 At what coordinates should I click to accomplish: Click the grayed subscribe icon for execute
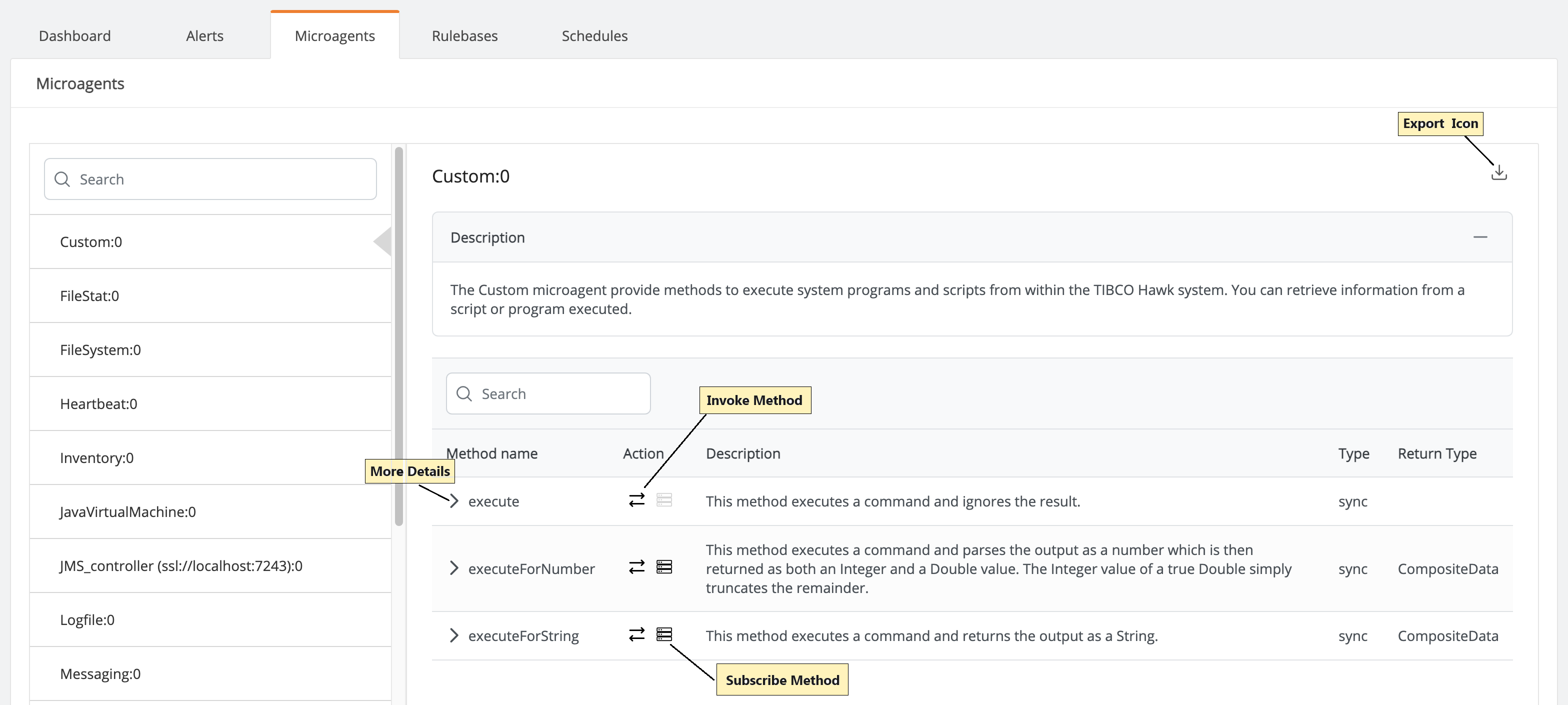[x=664, y=500]
